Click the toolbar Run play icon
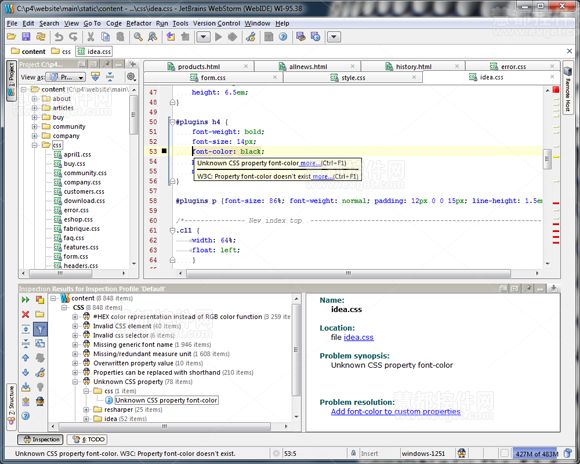 (218, 37)
